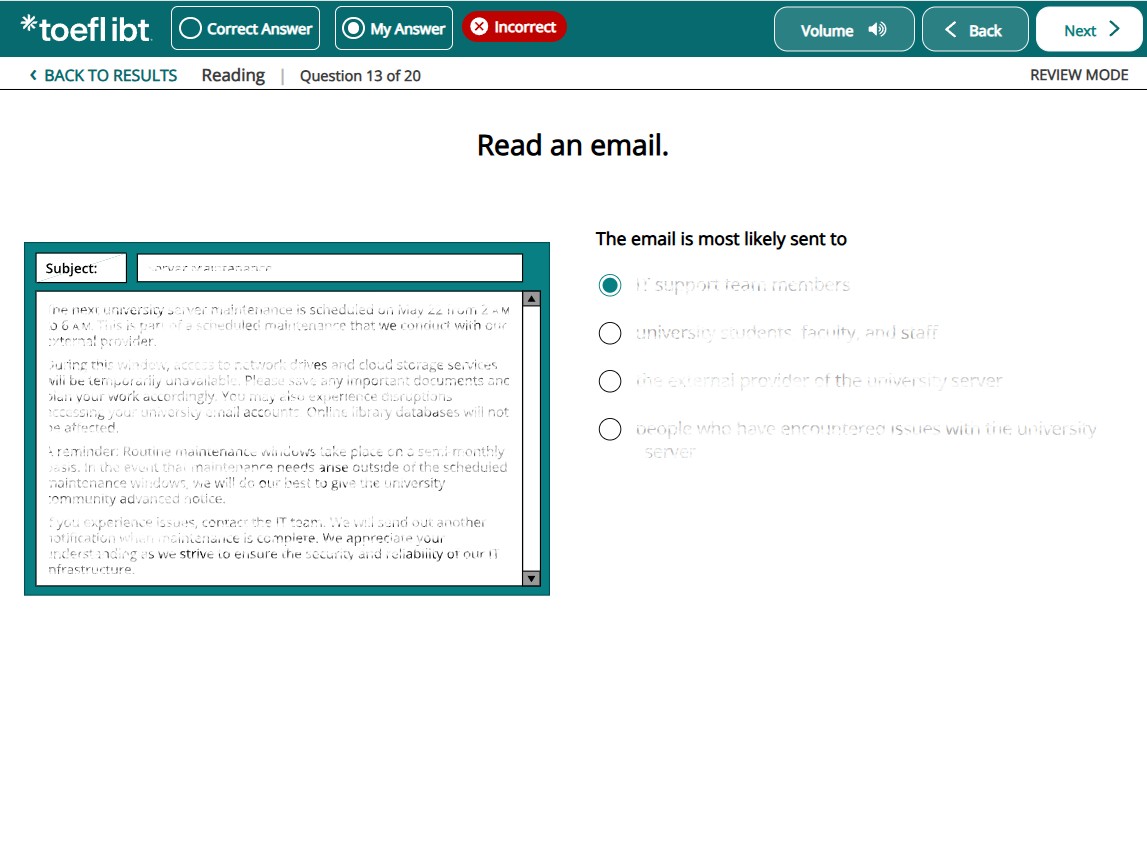This screenshot has width=1147, height=859.
Task: Click the email's vertical scrollbar track
Action: (531, 440)
